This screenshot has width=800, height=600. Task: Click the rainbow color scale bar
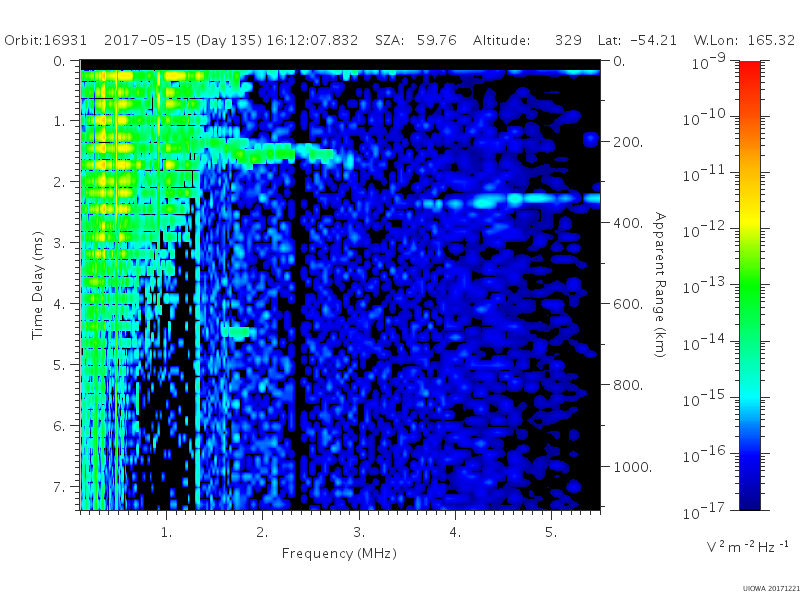pos(749,285)
